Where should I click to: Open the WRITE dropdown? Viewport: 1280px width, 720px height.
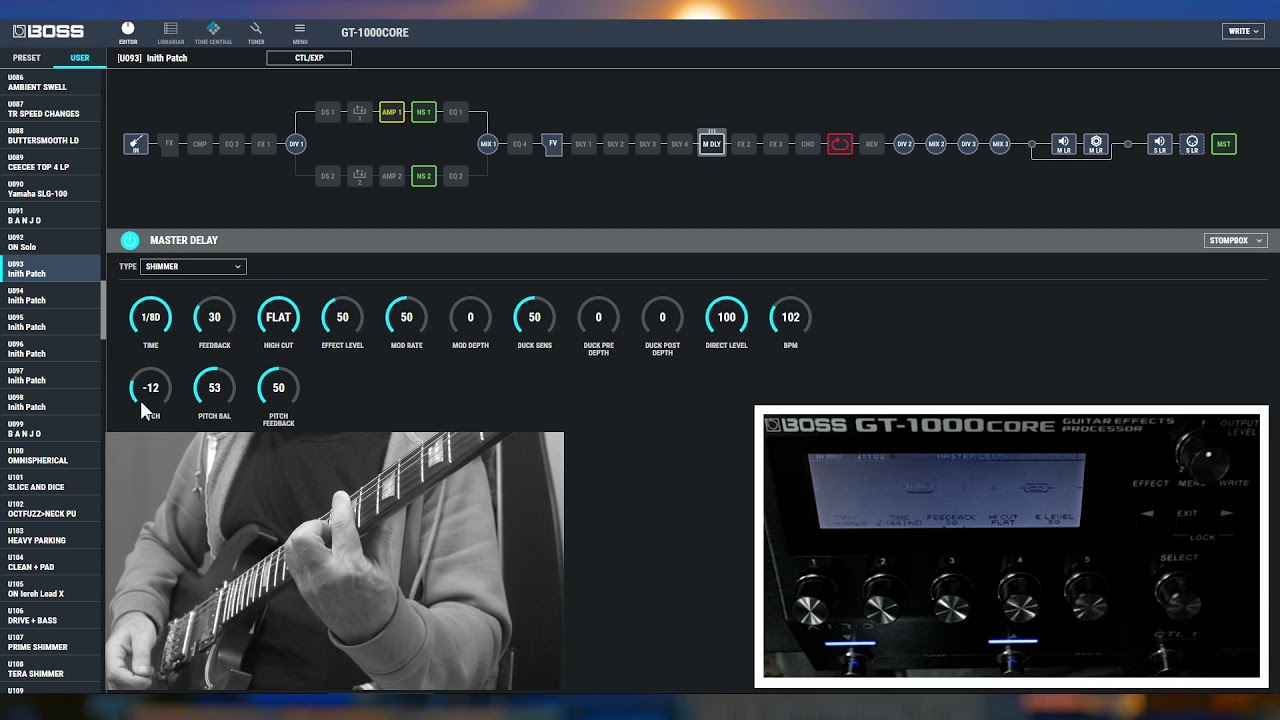coord(1243,31)
